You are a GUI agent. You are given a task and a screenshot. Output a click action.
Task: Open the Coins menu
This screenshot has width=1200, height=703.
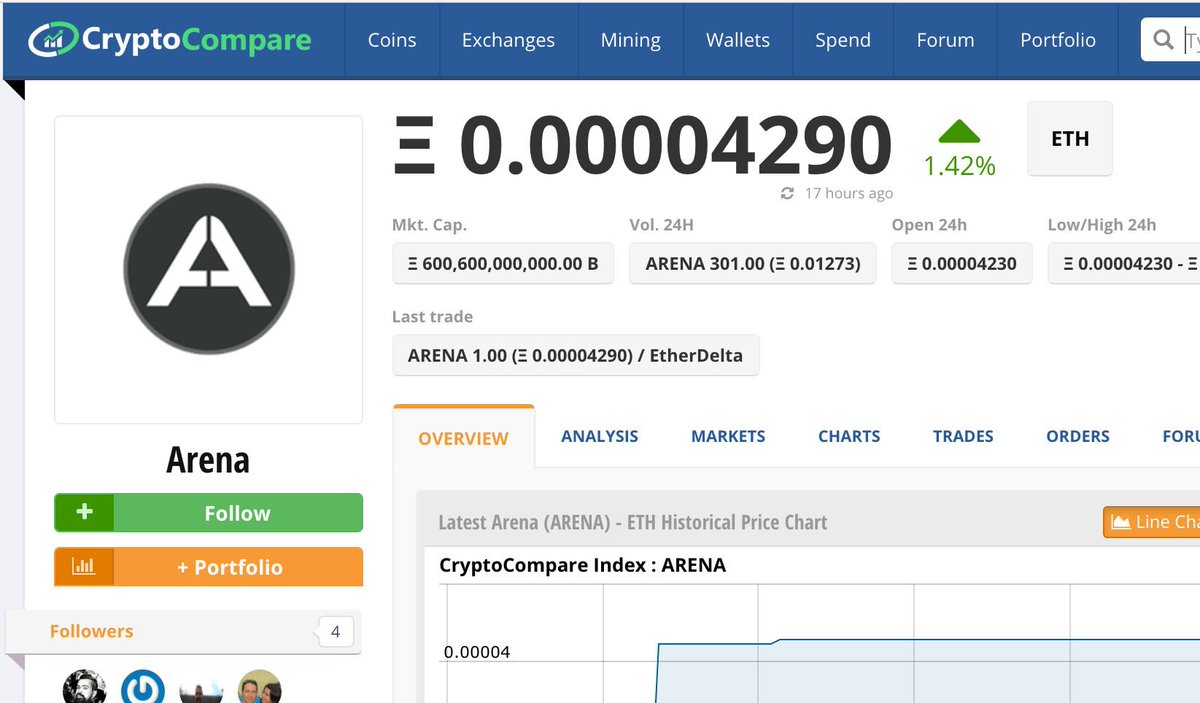tap(392, 40)
